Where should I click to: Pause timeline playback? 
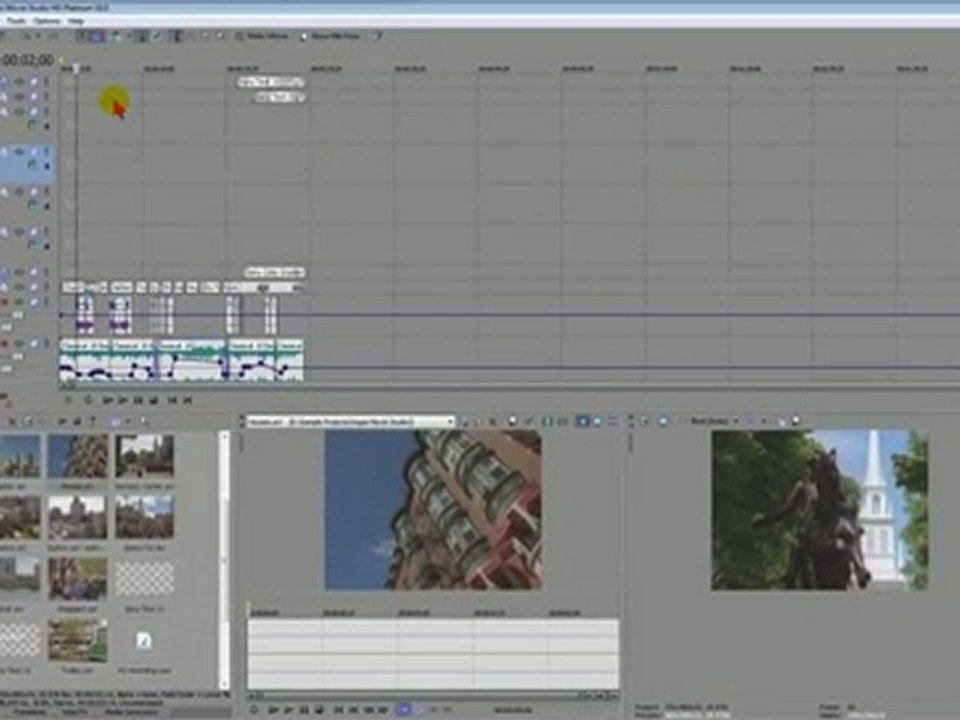(138, 400)
